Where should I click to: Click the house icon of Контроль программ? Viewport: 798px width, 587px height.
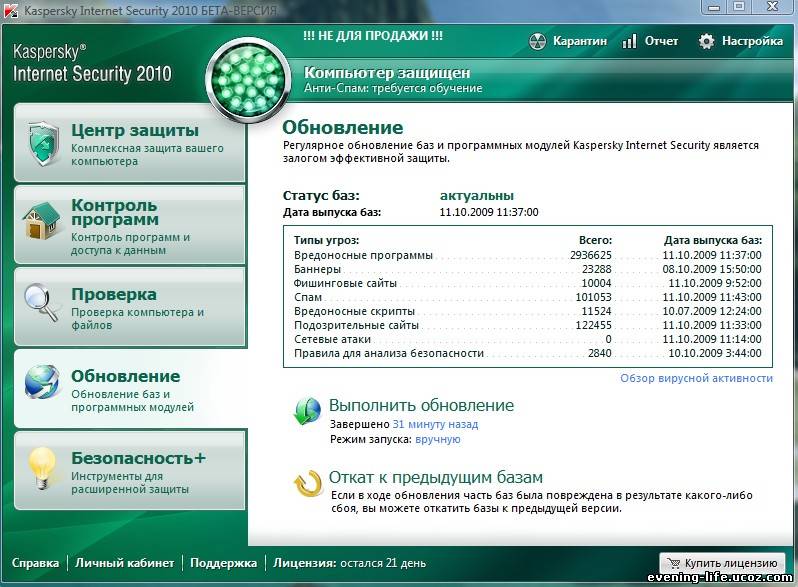tap(42, 220)
